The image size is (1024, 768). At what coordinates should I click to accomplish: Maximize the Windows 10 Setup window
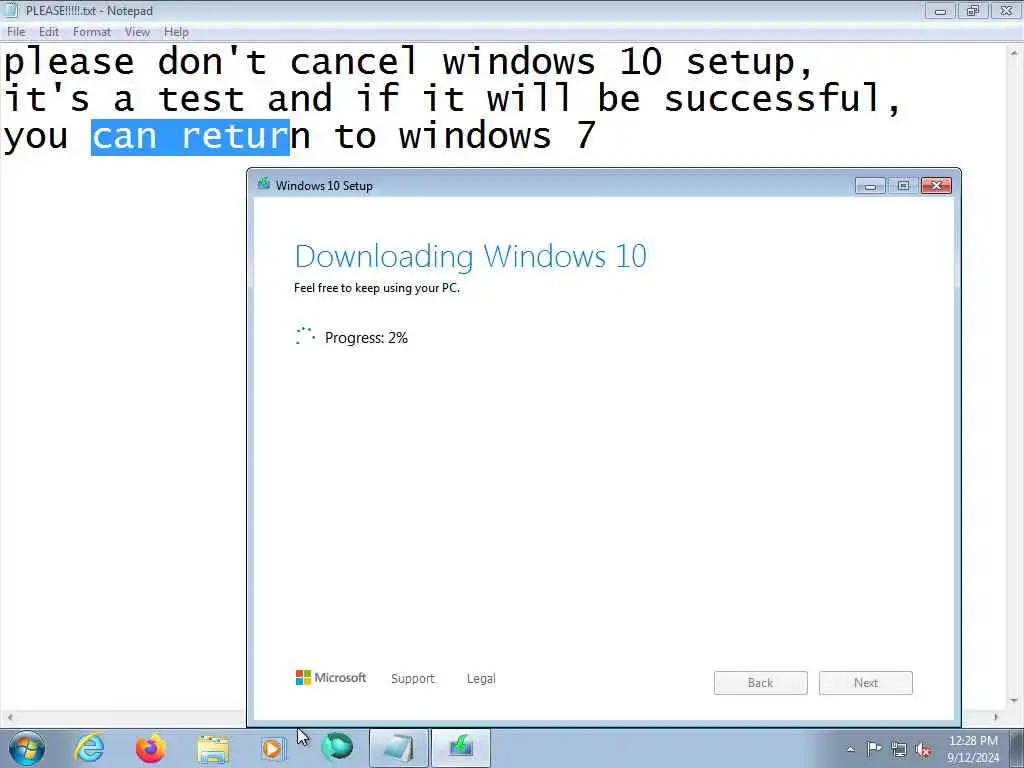tap(903, 186)
